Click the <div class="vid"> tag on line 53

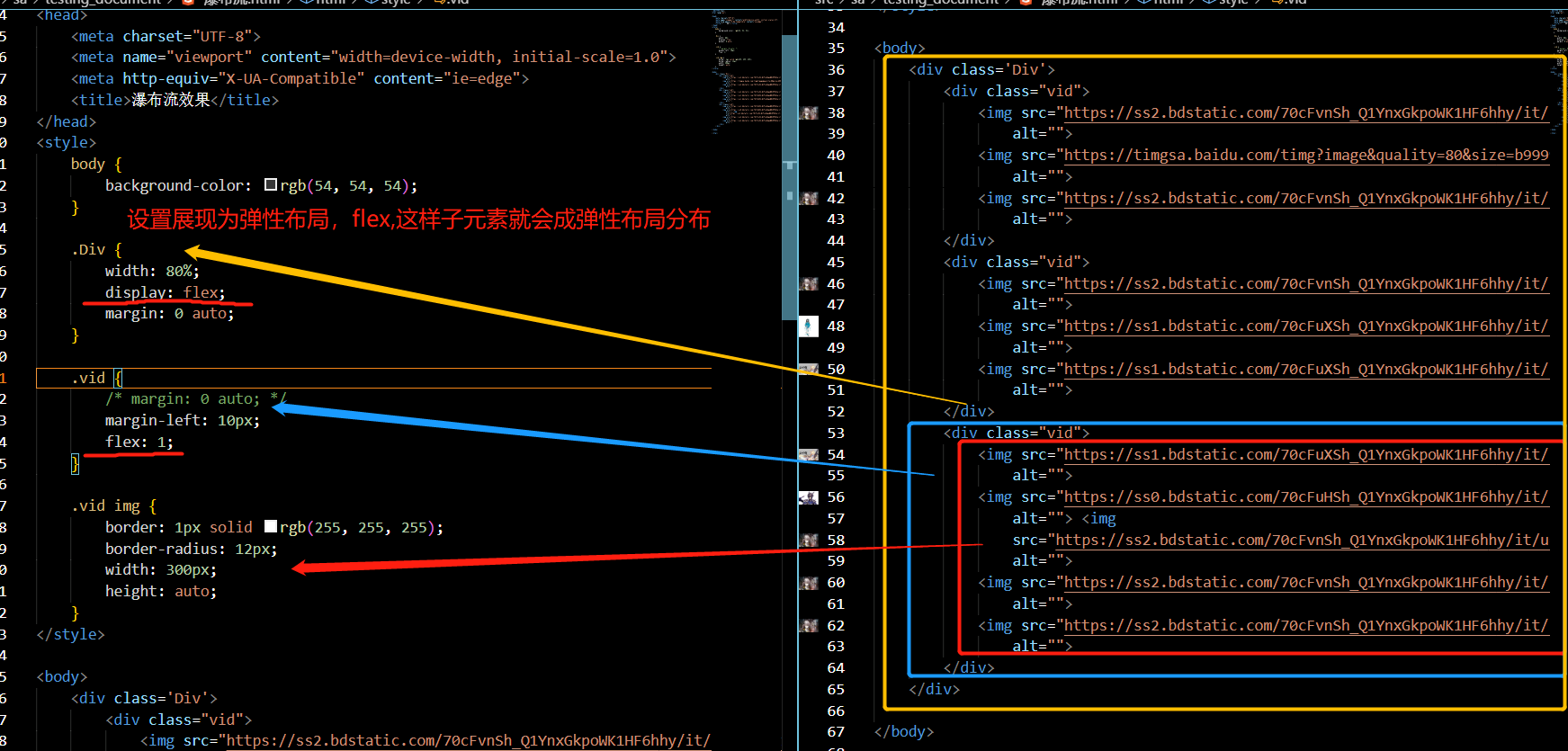[1017, 433]
